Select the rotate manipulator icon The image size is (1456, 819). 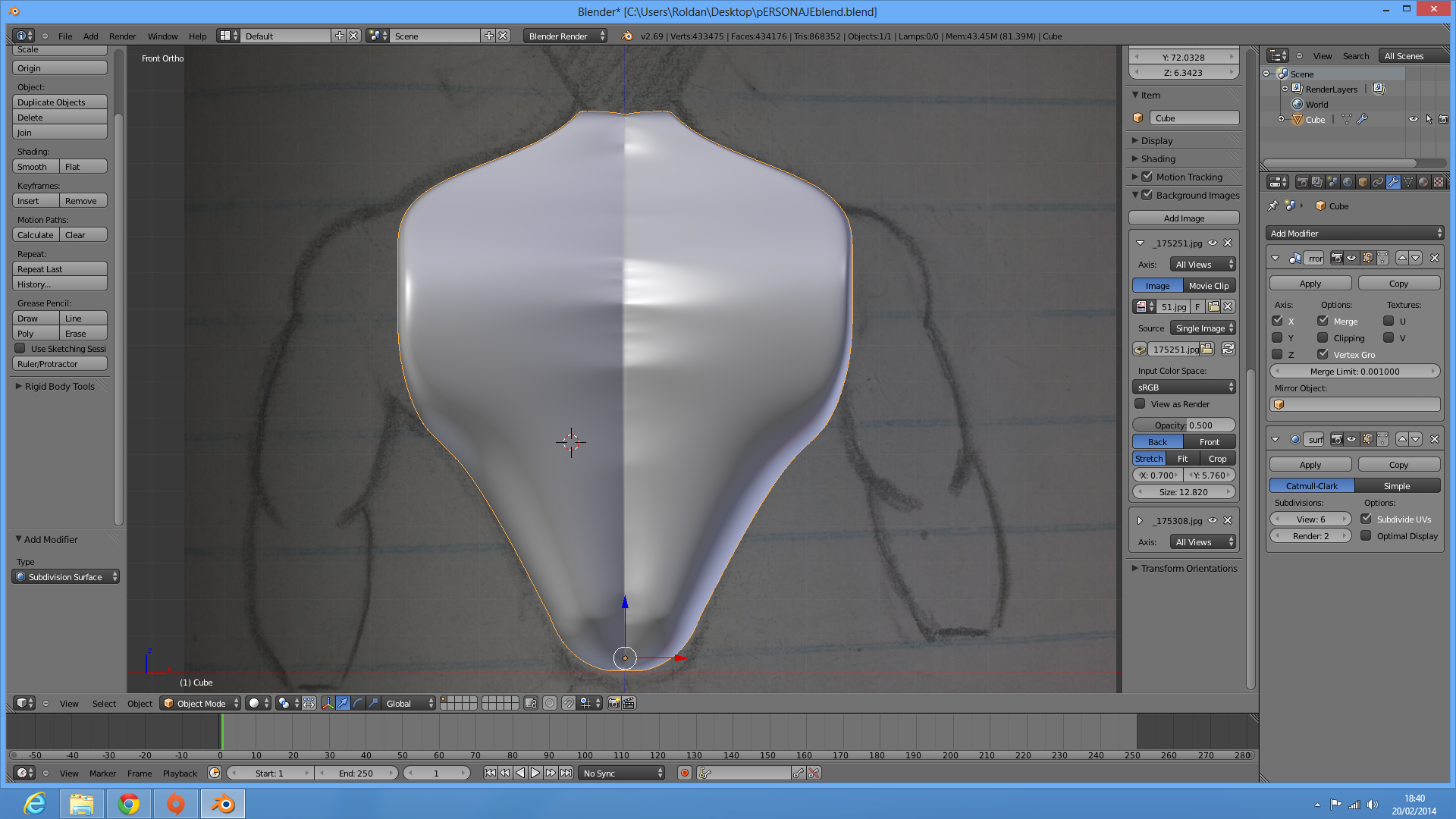point(358,703)
